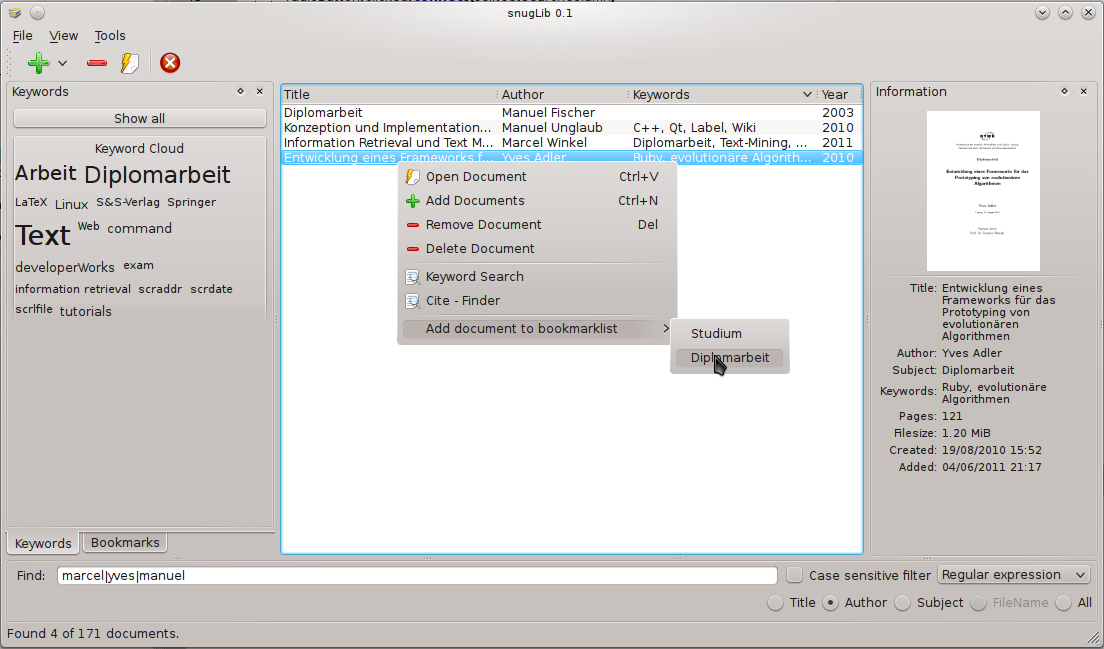
Task: Select the Title radio button
Action: tap(775, 603)
